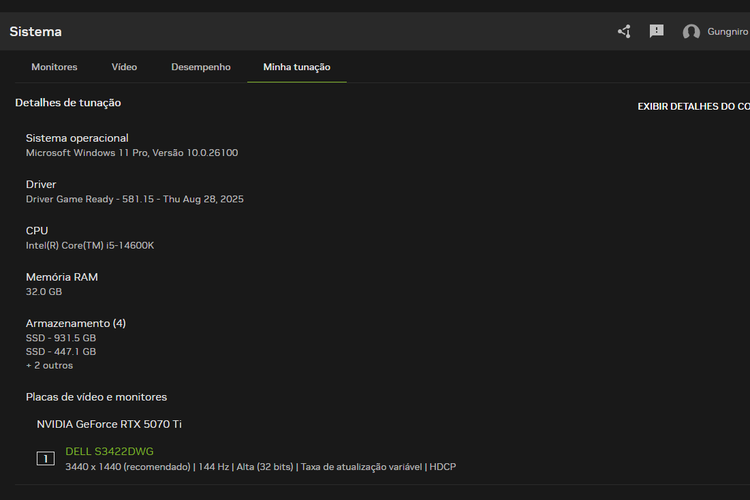The width and height of the screenshot is (750, 500).
Task: Click the monitor number 1 icon
Action: pyautogui.click(x=45, y=459)
